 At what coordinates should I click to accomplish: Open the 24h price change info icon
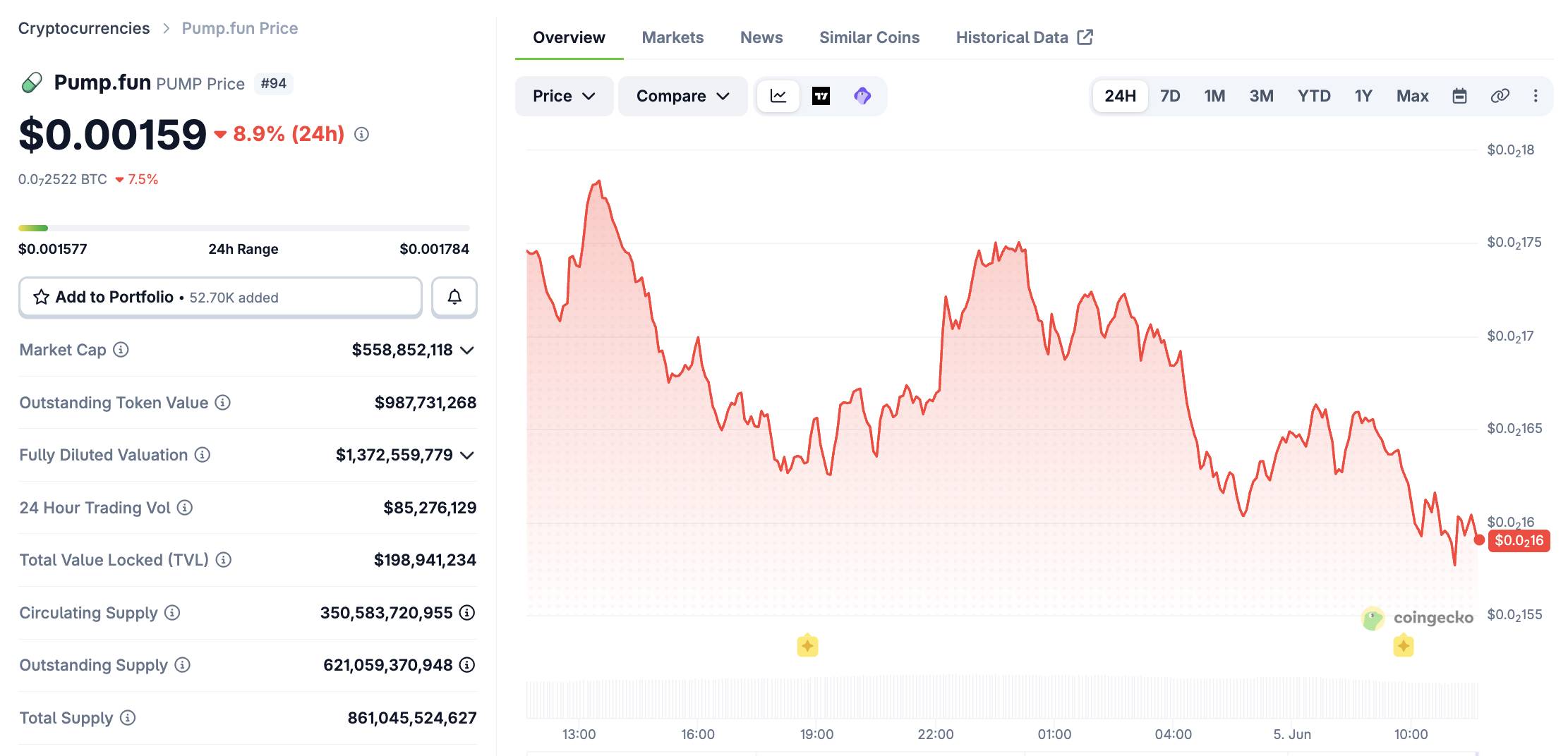pos(361,134)
